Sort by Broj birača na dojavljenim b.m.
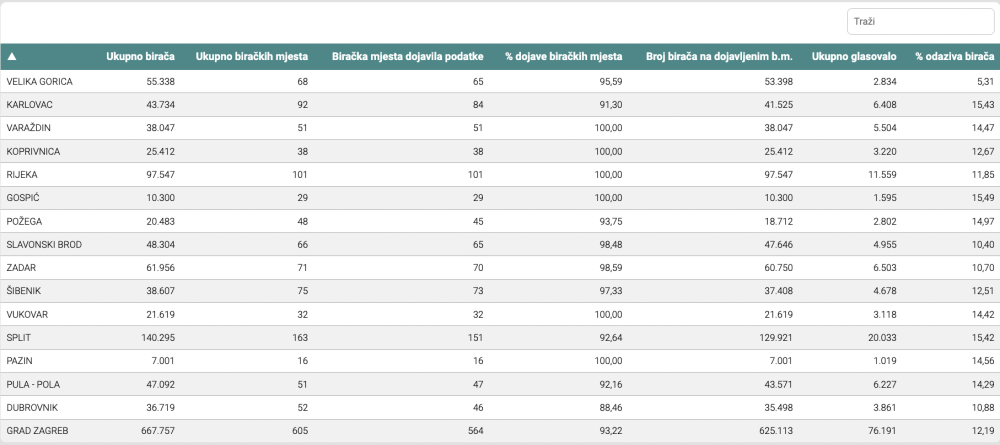The width and height of the screenshot is (1000, 445). [719, 57]
